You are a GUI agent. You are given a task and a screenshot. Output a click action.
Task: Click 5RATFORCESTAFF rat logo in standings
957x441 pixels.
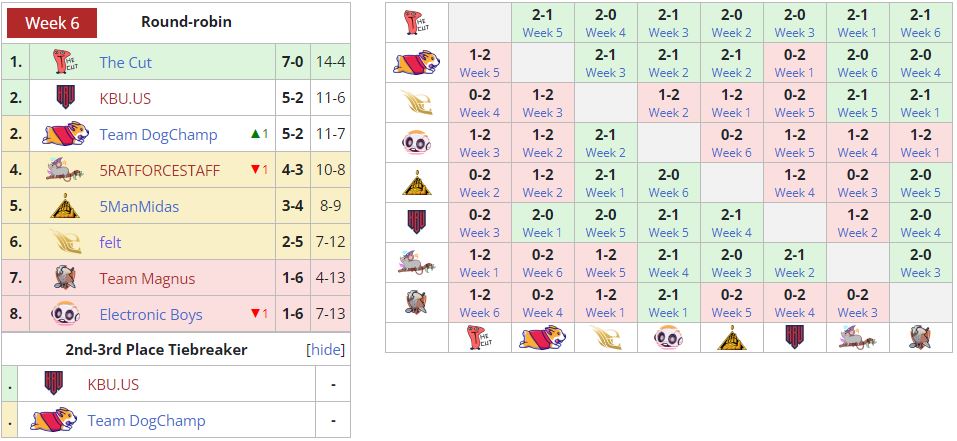click(x=67, y=170)
